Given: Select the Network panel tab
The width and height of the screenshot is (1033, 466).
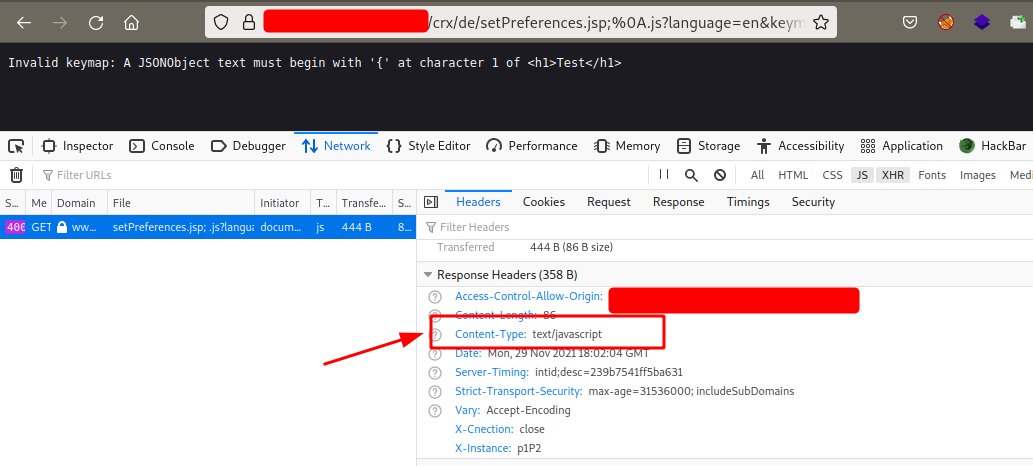Looking at the screenshot, I should [x=336, y=146].
